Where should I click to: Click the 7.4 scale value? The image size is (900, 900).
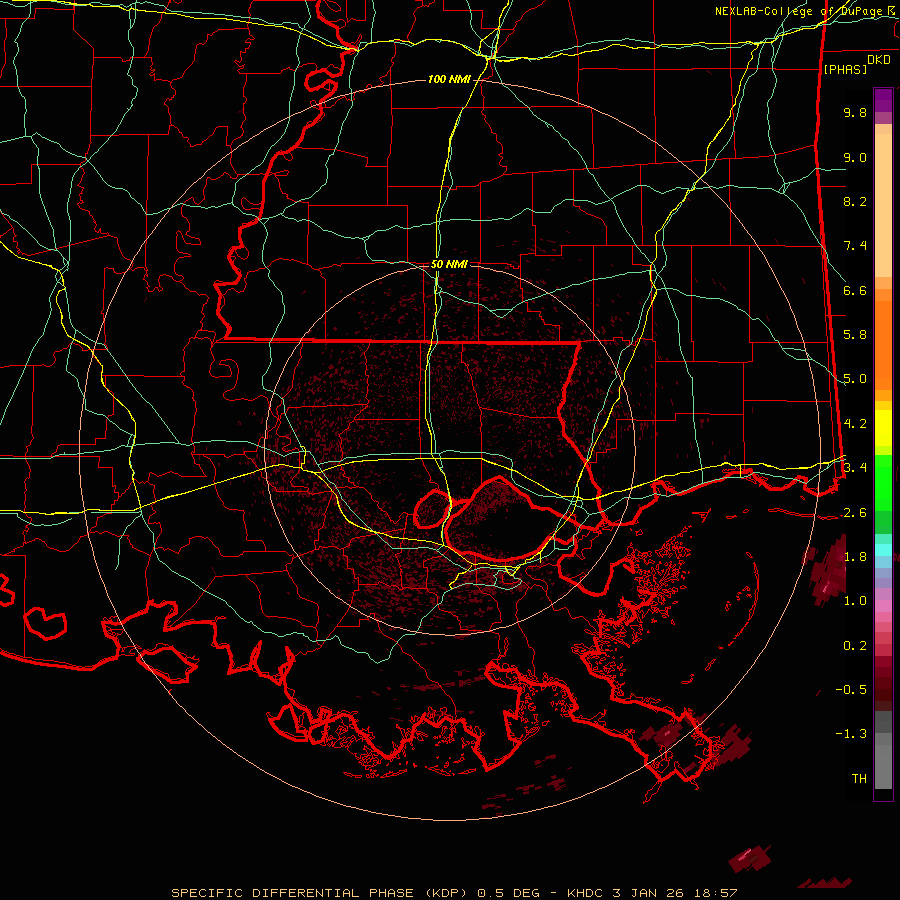855,246
